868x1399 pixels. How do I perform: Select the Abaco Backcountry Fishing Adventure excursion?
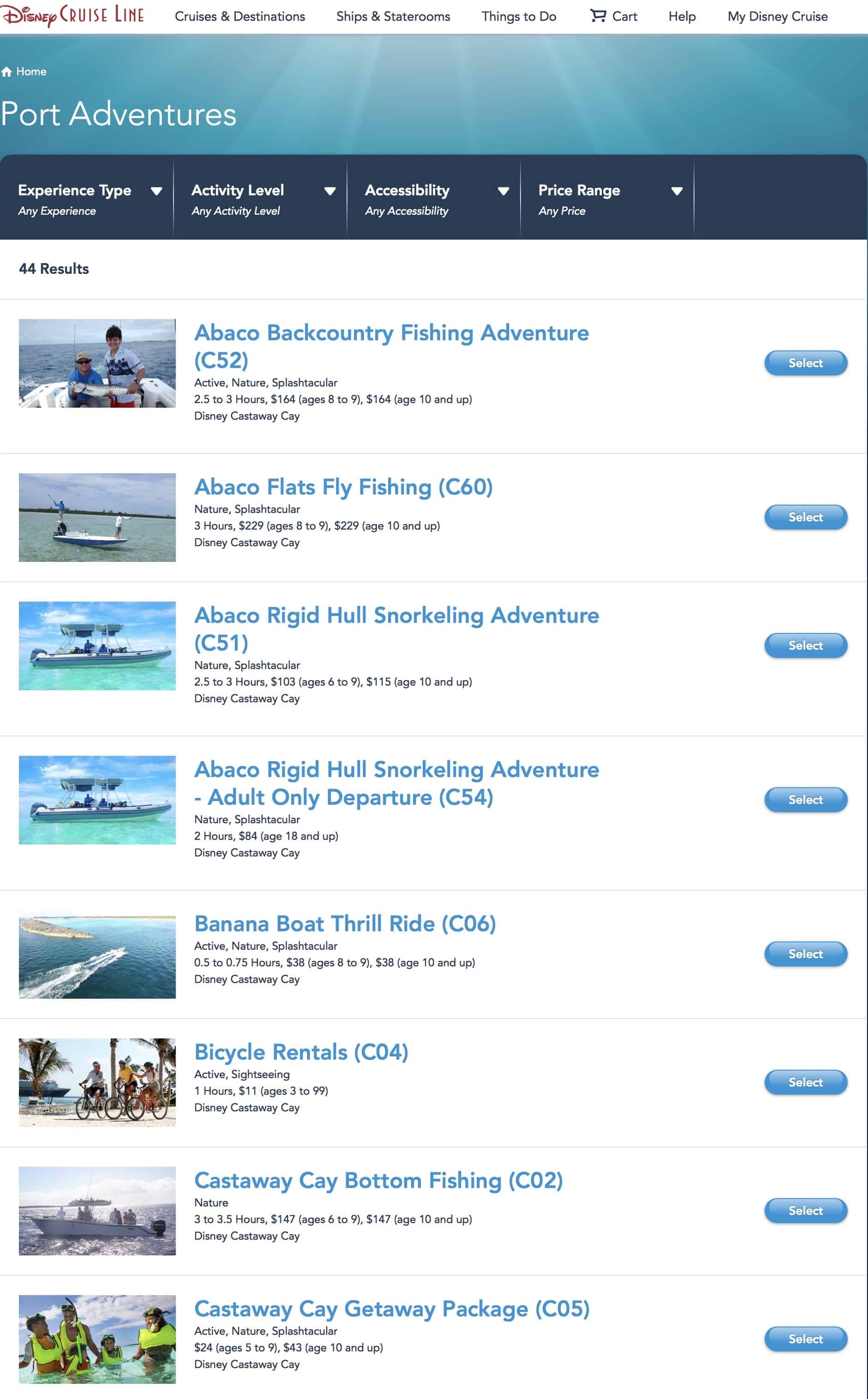[805, 363]
